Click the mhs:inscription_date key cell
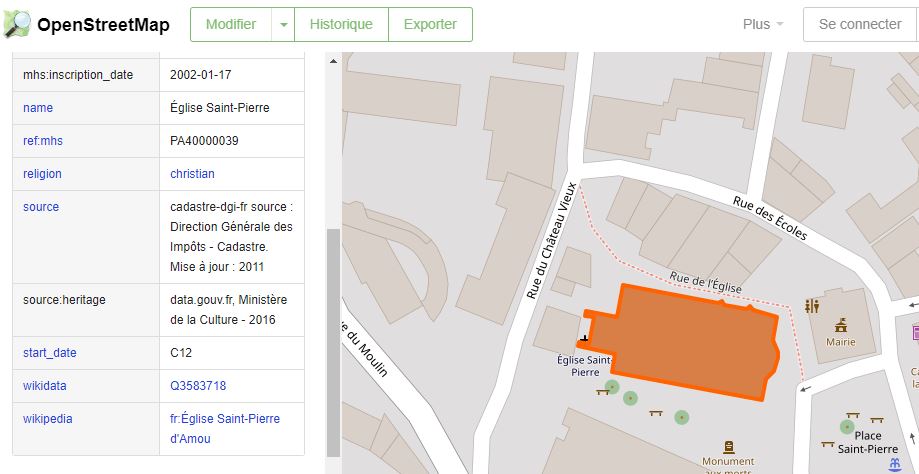The height and width of the screenshot is (474, 919). point(86,75)
